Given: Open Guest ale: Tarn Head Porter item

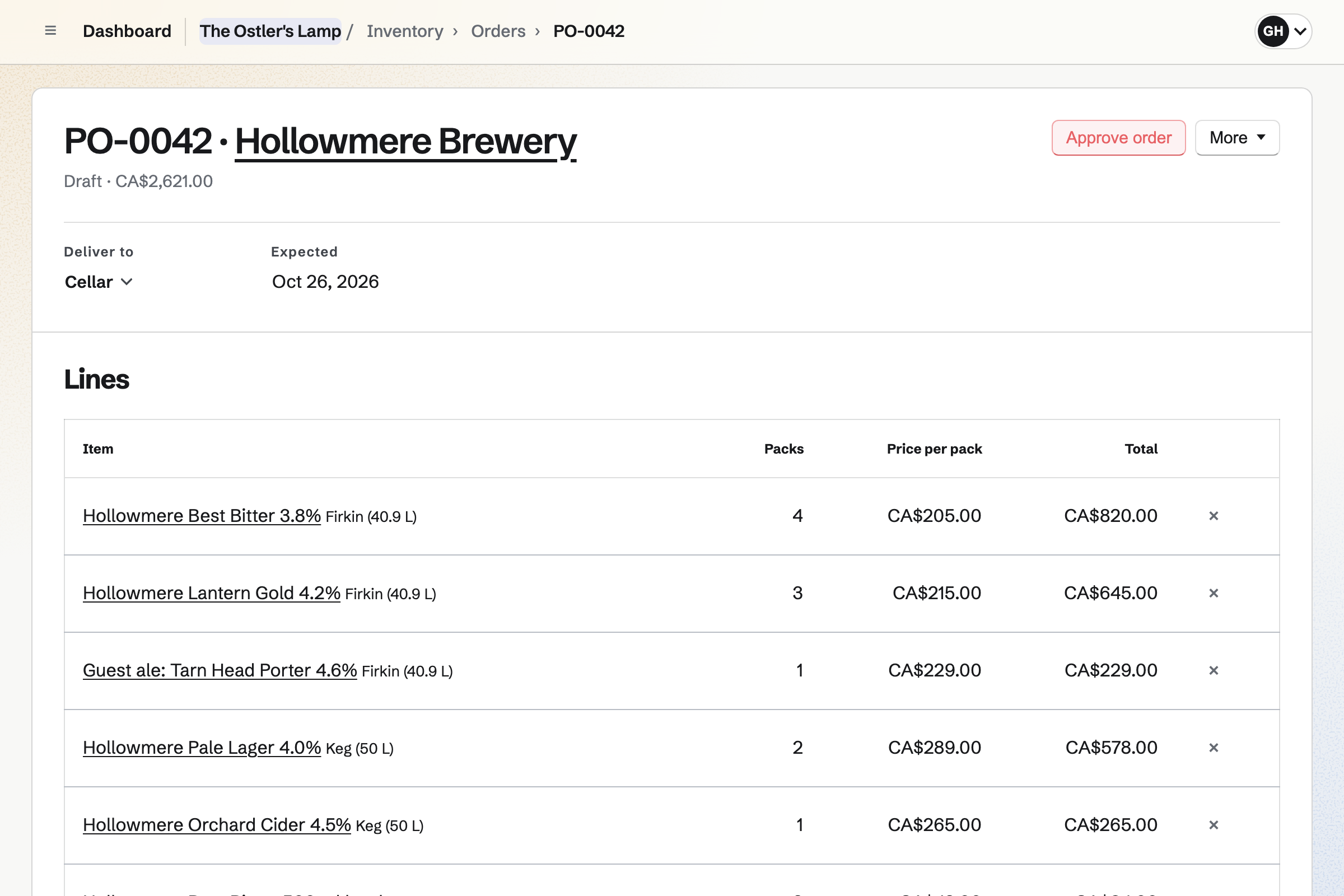Looking at the screenshot, I should click(220, 670).
